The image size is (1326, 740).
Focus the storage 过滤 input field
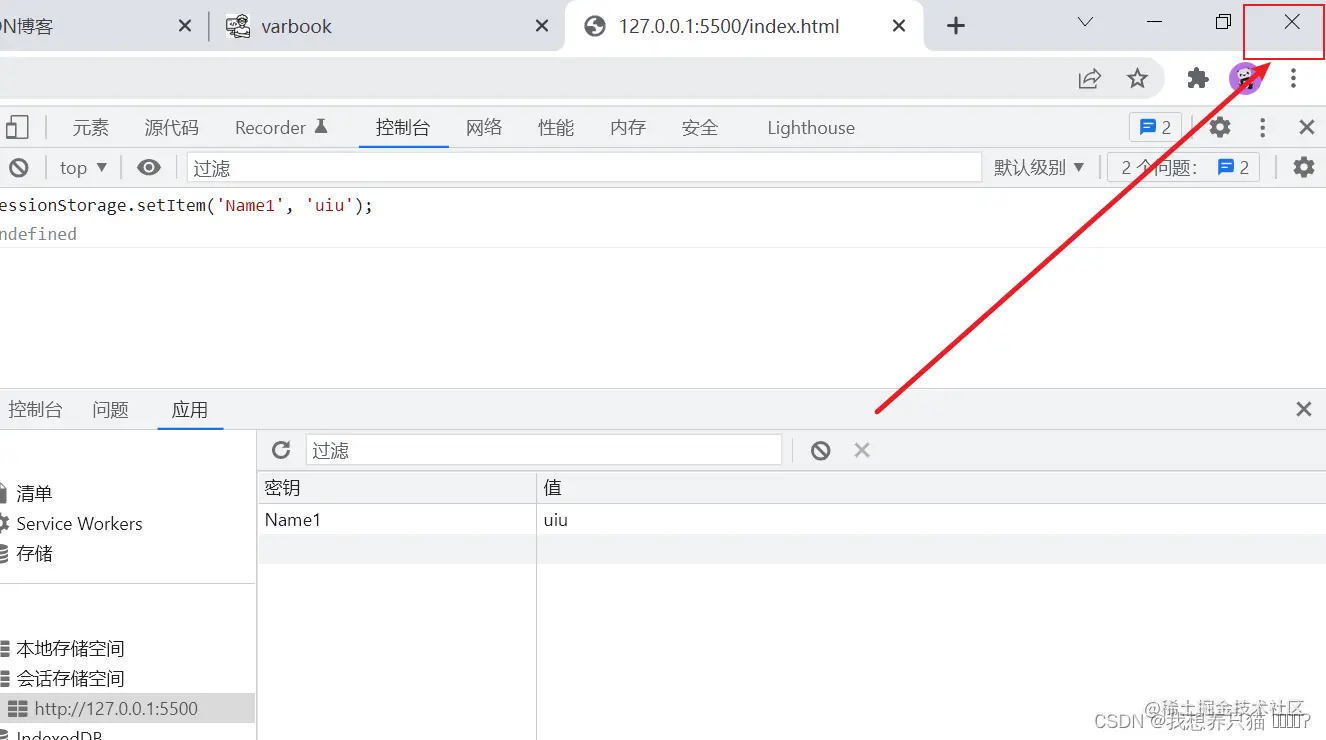click(543, 450)
